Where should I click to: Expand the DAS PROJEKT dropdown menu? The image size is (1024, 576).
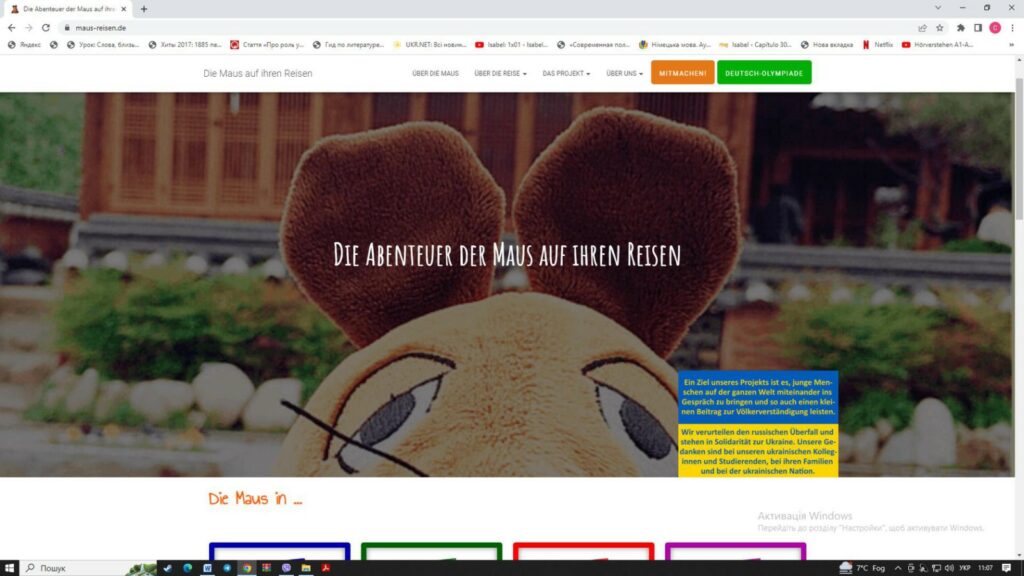click(x=566, y=74)
